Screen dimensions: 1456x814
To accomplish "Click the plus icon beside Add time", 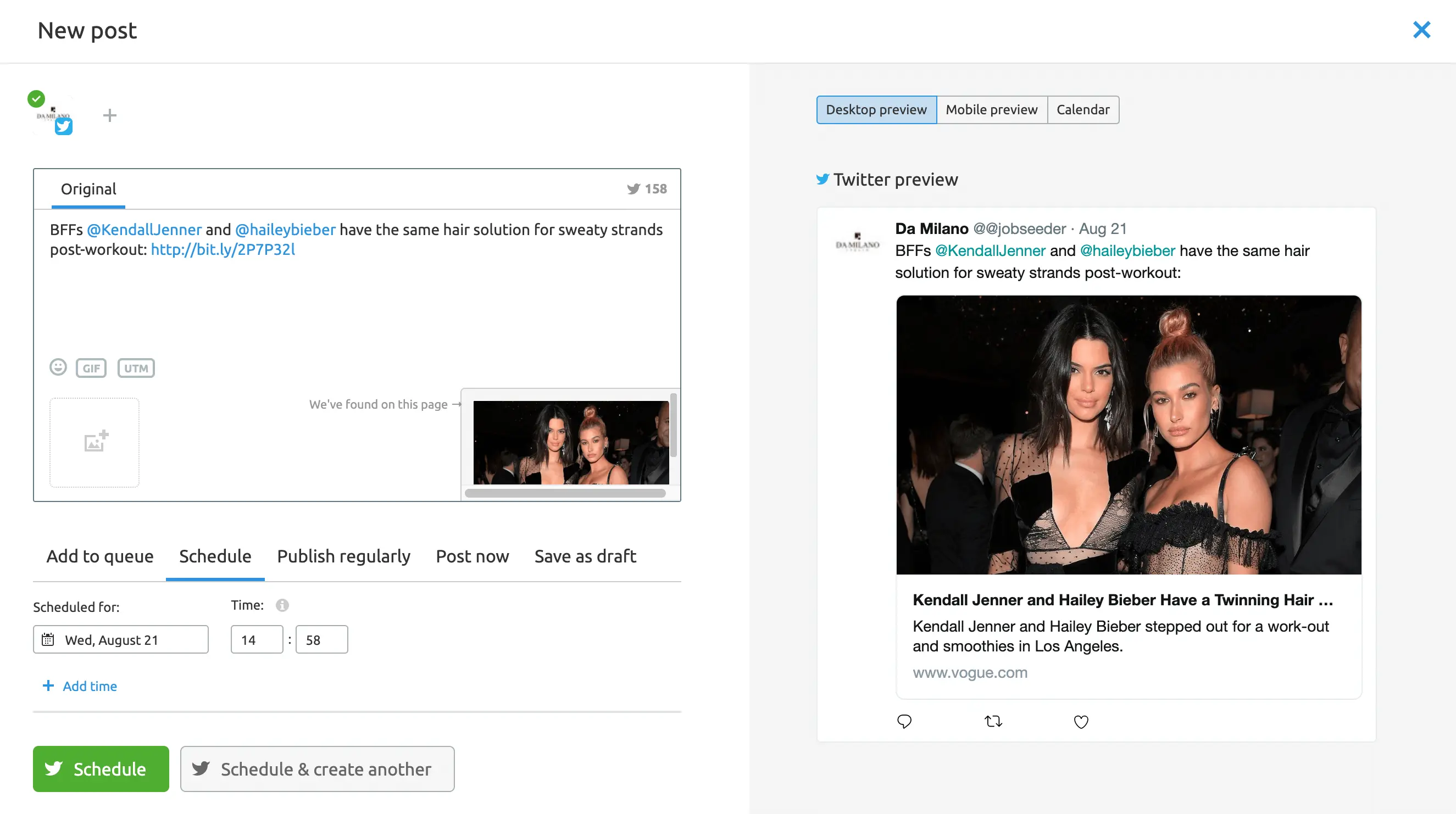I will (48, 685).
